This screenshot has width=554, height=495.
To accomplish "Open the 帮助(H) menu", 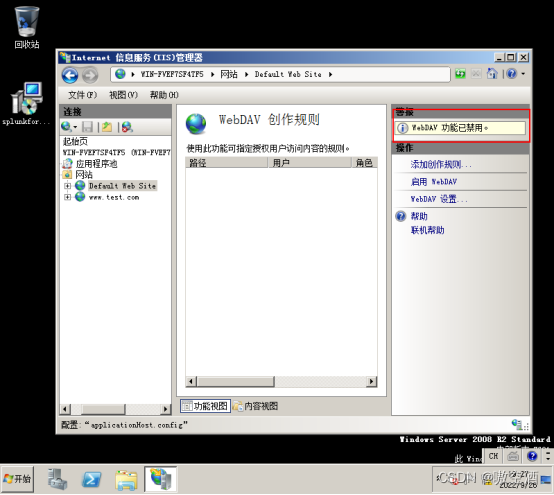I will [164, 95].
